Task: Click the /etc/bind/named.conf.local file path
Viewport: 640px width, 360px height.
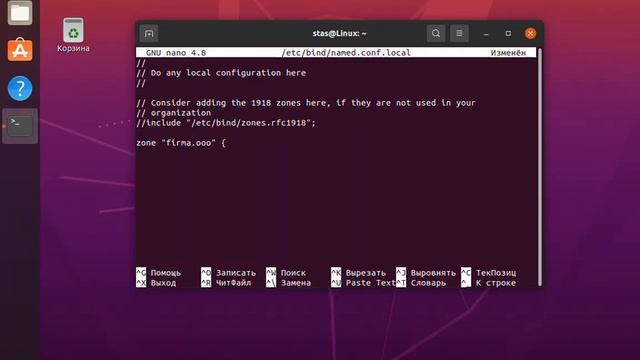Action: pyautogui.click(x=346, y=53)
